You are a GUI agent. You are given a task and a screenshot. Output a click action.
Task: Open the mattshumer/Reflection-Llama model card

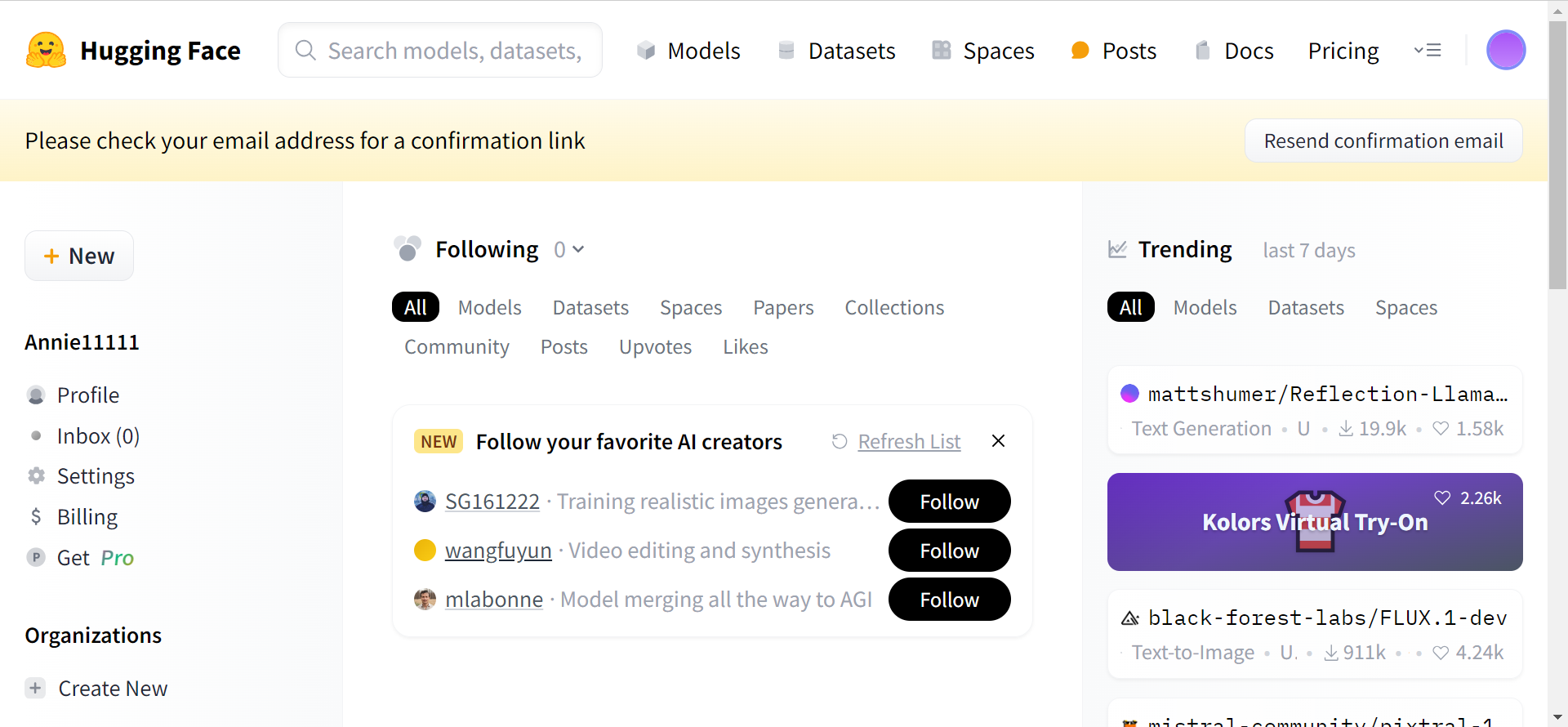pos(1315,409)
